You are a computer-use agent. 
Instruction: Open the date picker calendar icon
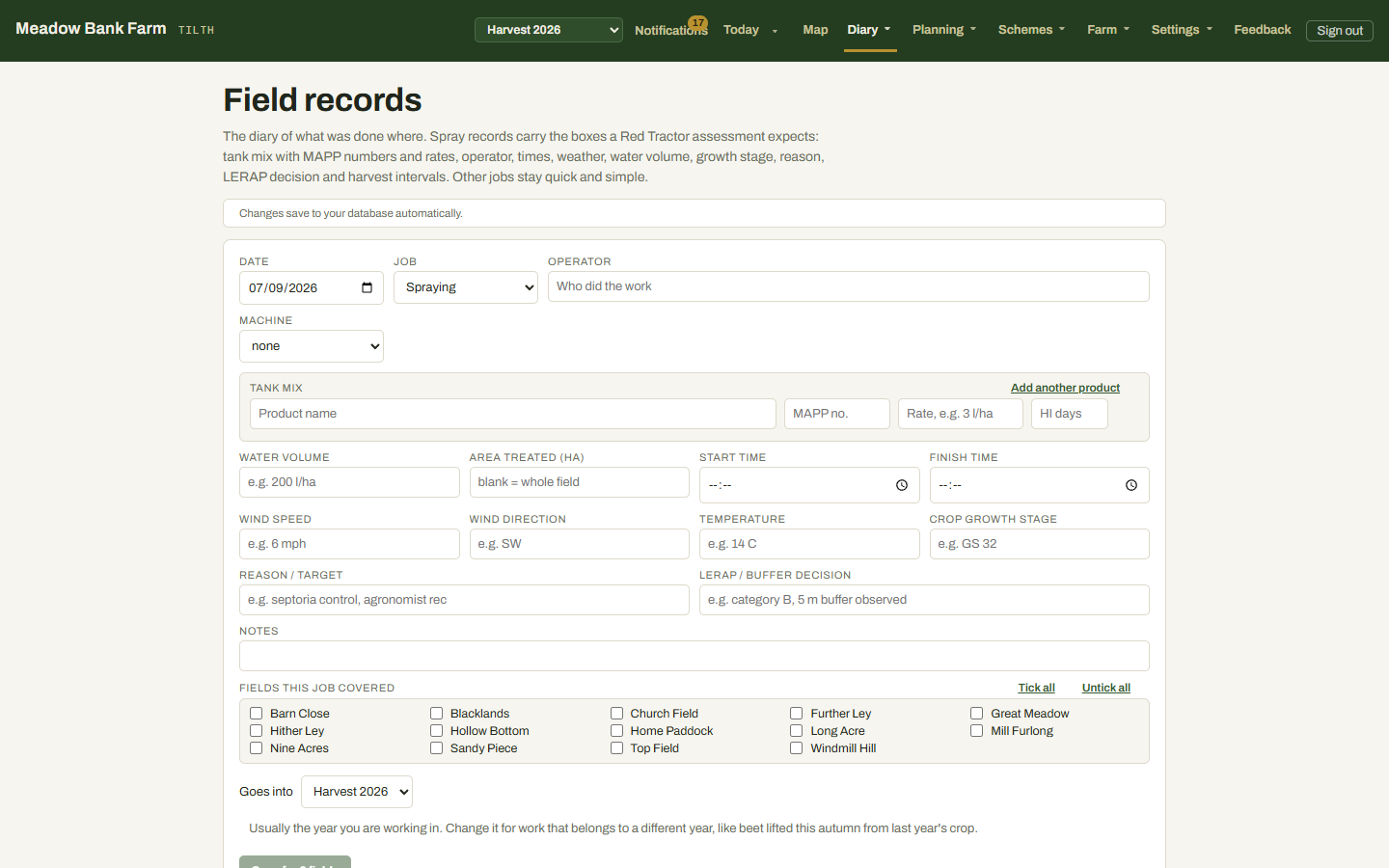367,287
